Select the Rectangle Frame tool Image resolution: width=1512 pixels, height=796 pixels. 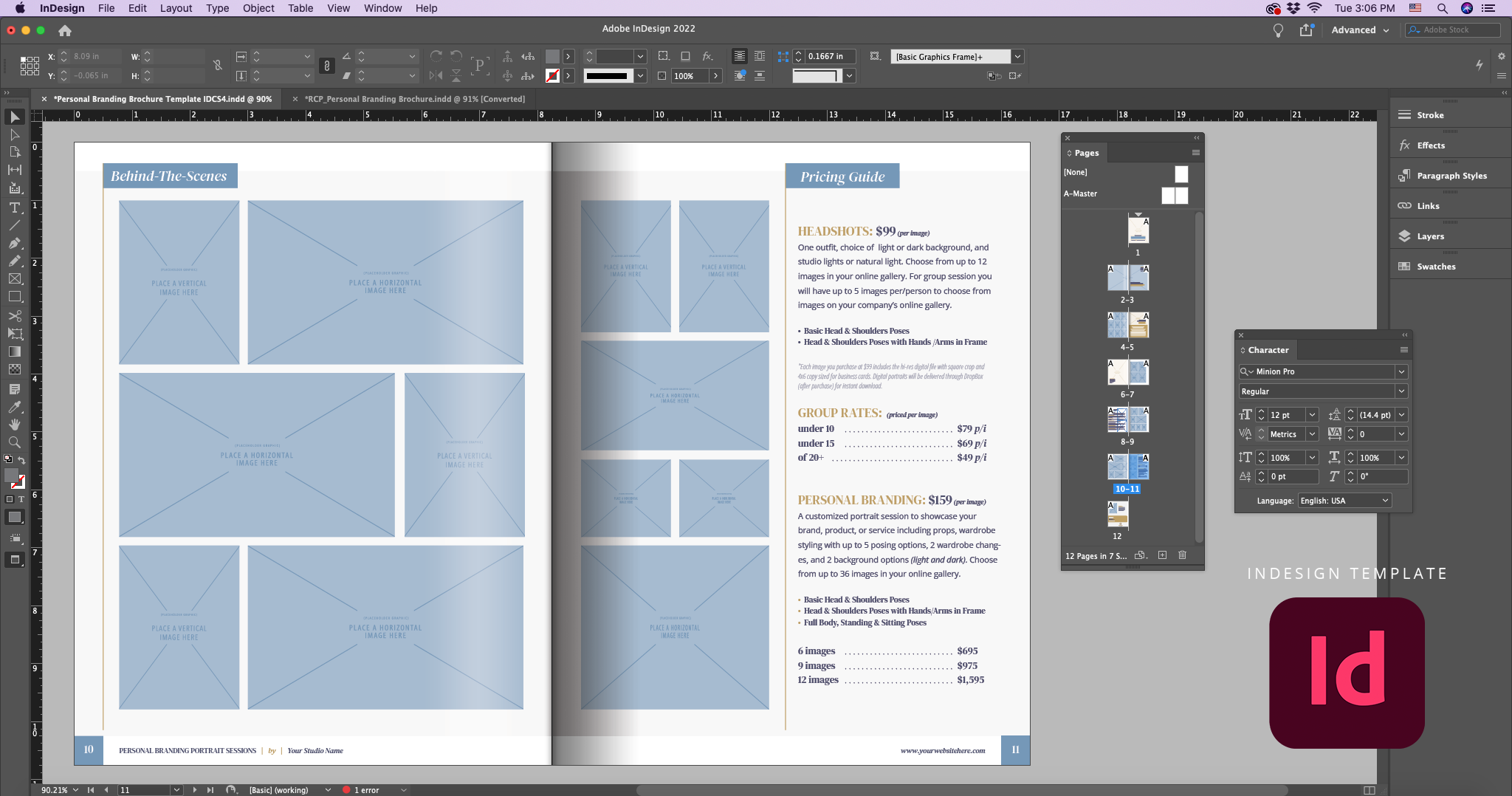[x=14, y=278]
